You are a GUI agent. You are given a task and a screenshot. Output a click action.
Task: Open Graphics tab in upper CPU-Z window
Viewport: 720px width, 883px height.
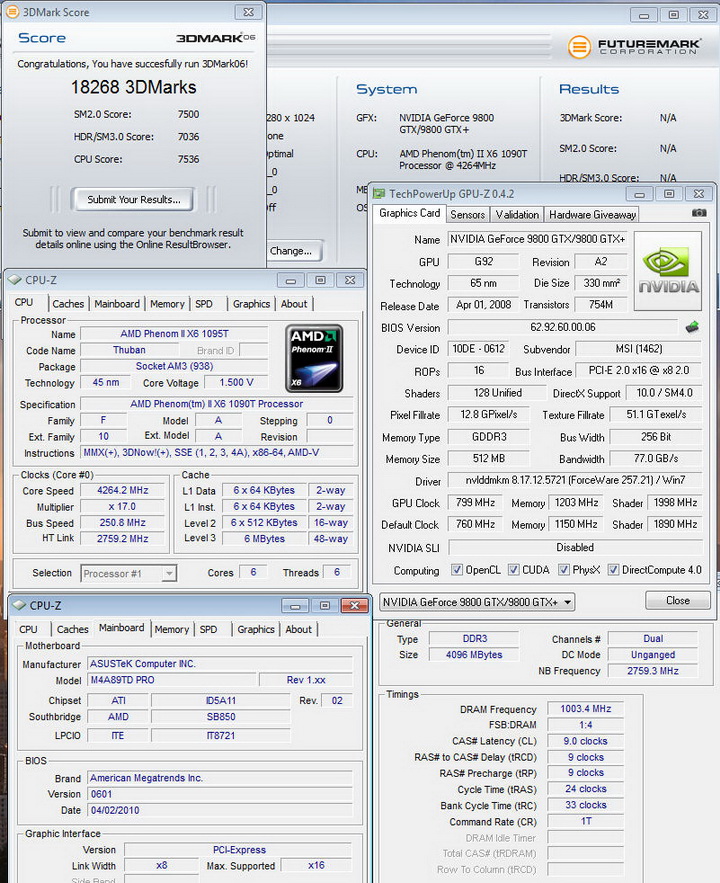[251, 304]
